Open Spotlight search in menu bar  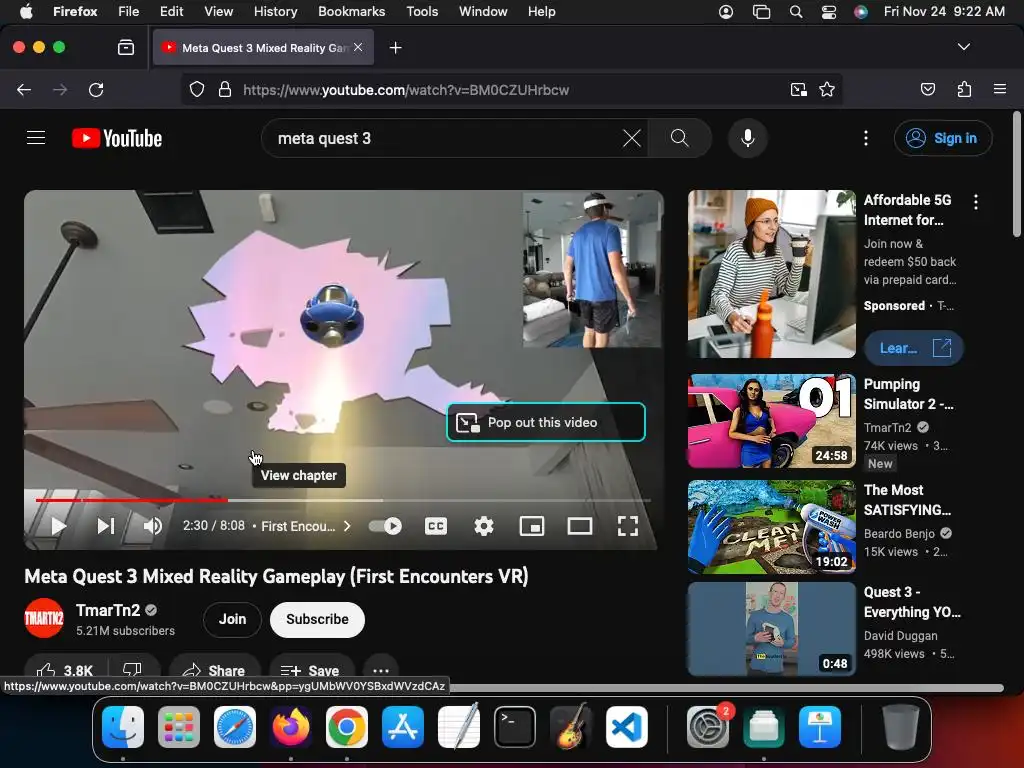pyautogui.click(x=795, y=11)
